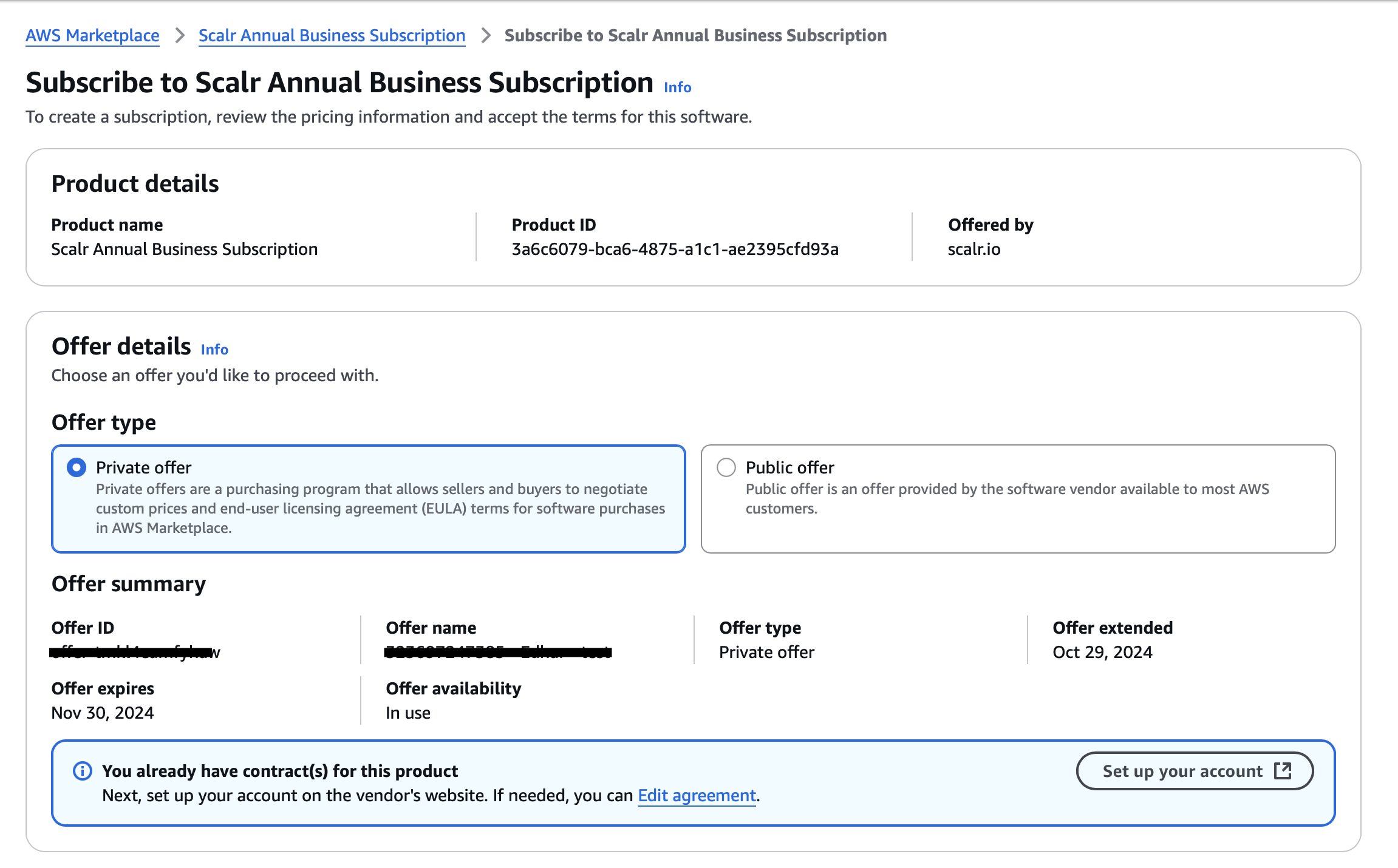The image size is (1398, 868).
Task: Click the Offer expires date Nov 30, 2024
Action: (x=103, y=713)
